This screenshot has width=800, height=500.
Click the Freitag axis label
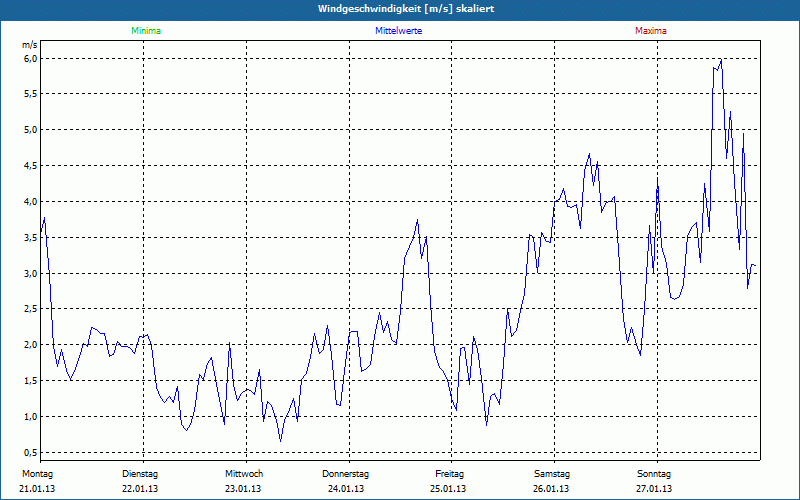coord(449,474)
